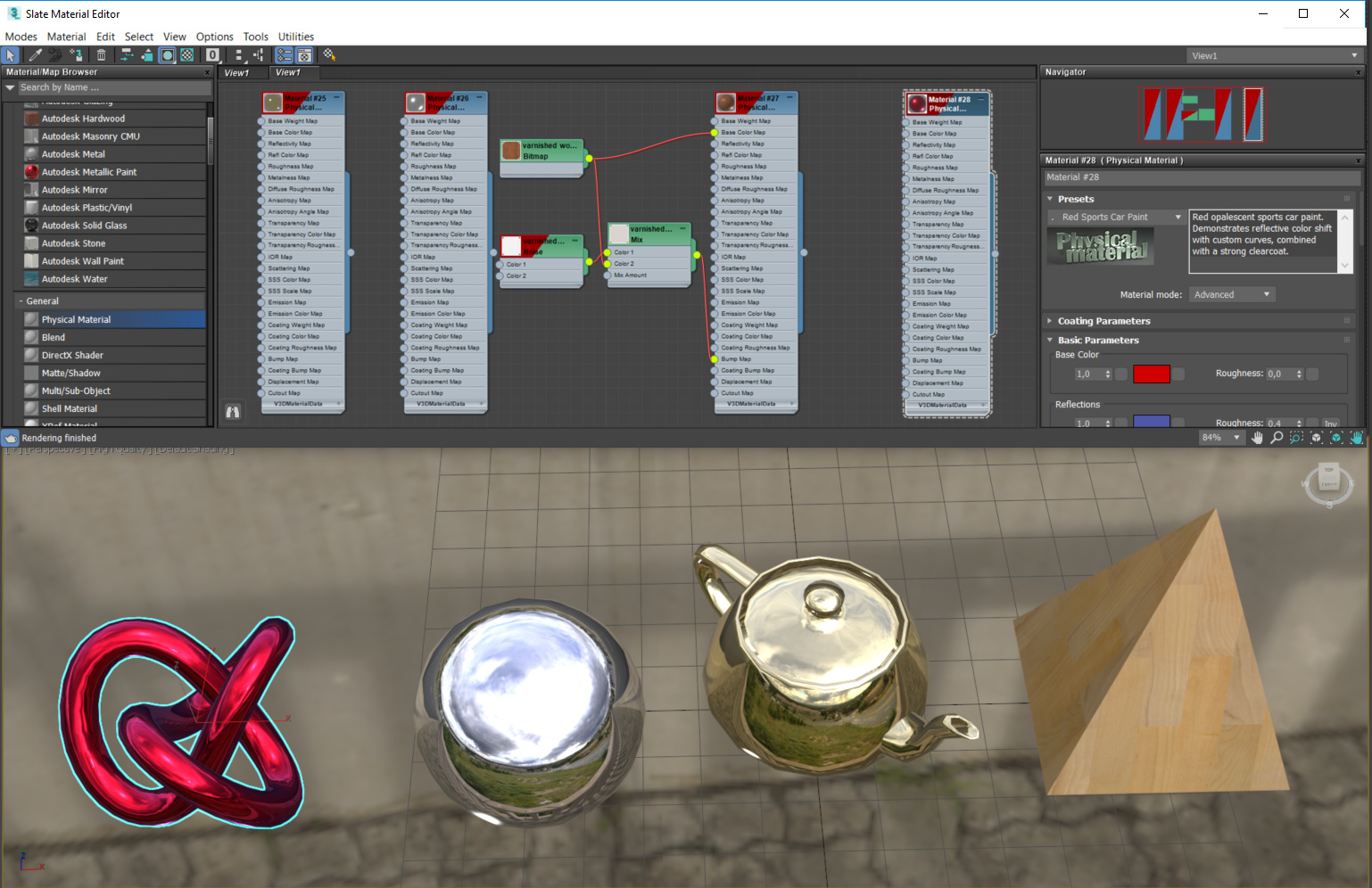1372x888 pixels.
Task: Click the Select by Material icon
Action: click(328, 54)
